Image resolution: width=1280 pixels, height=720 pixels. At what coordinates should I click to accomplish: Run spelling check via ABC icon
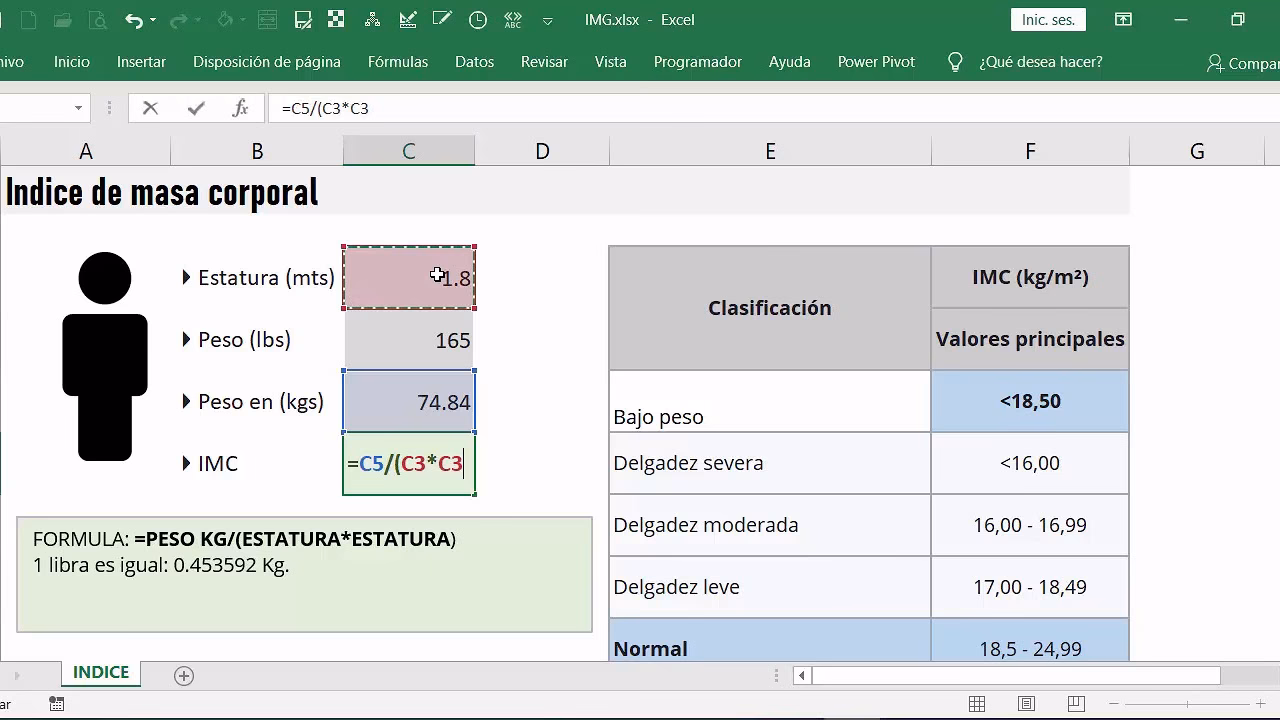tap(513, 19)
